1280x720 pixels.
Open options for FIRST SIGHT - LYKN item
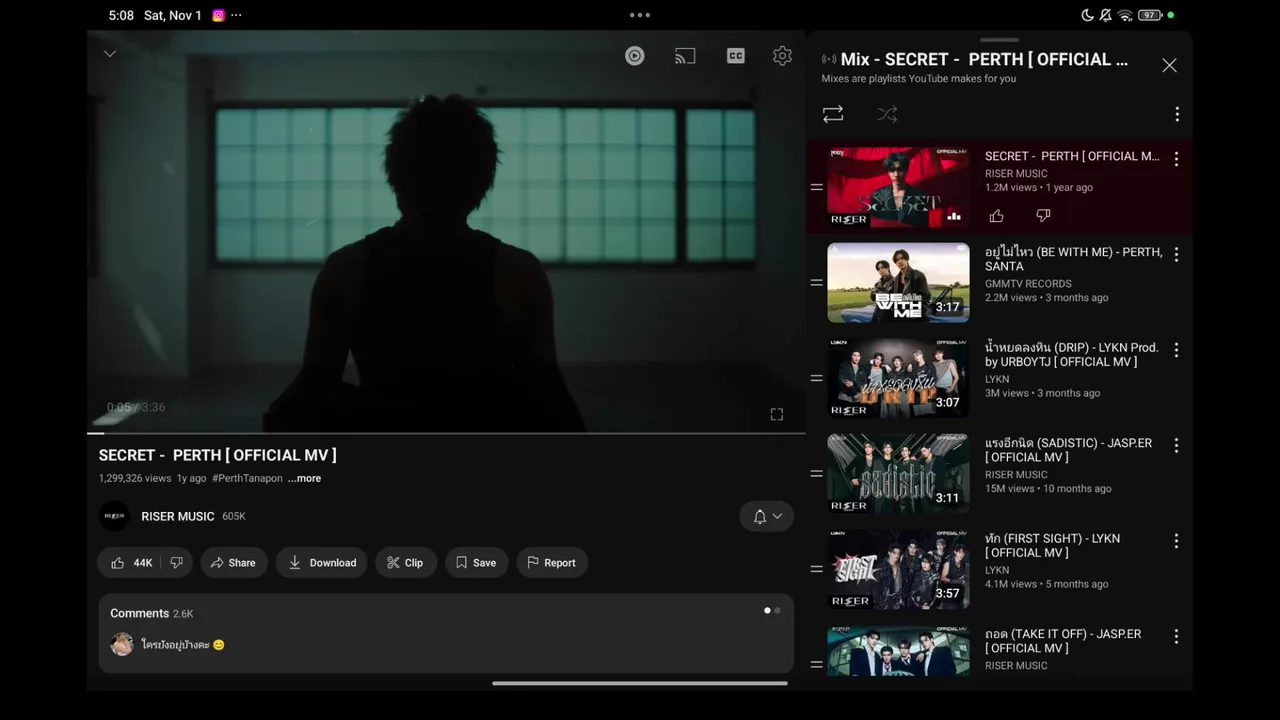tap(1176, 541)
